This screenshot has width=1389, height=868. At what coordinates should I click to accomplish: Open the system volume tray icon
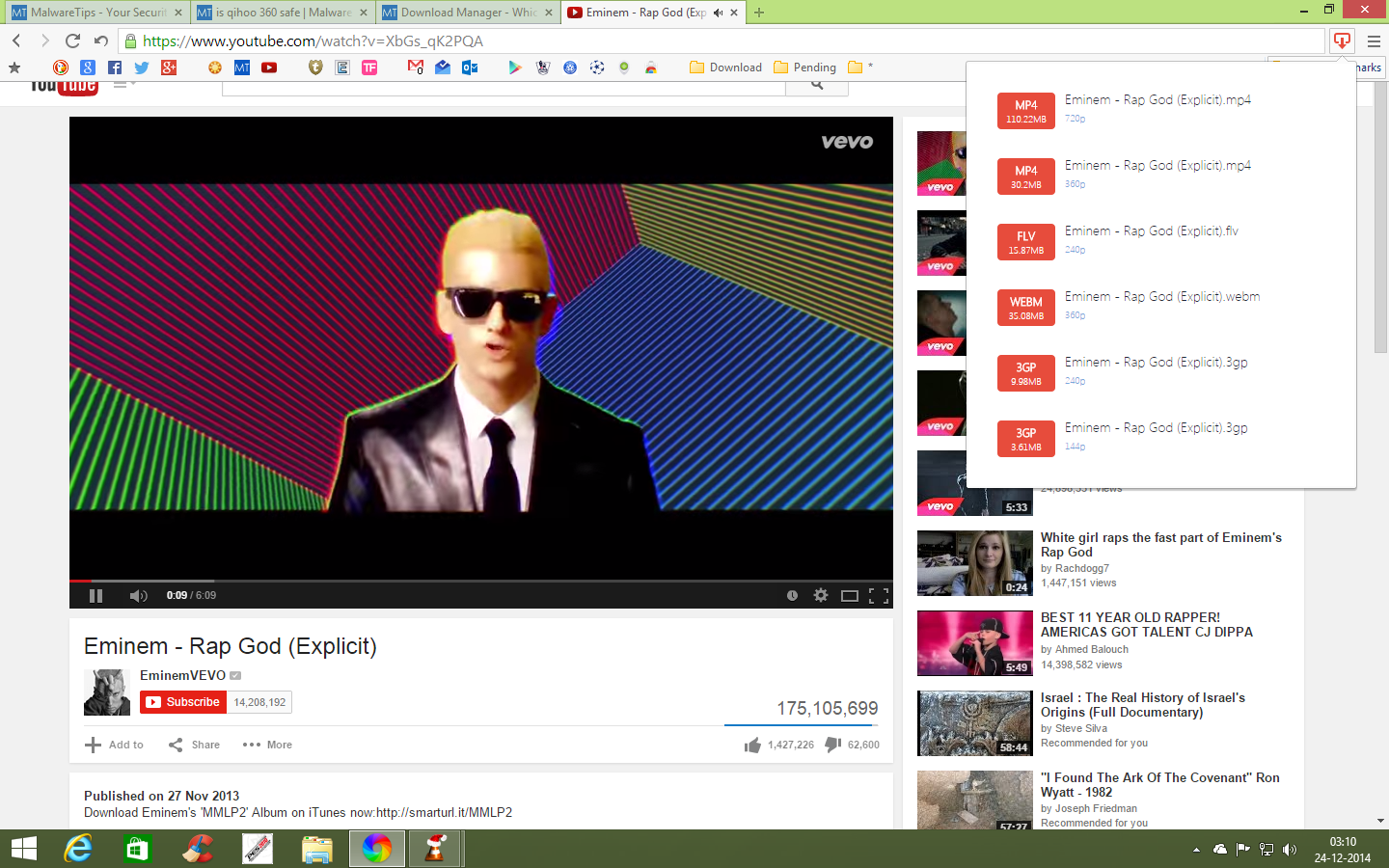click(1290, 849)
